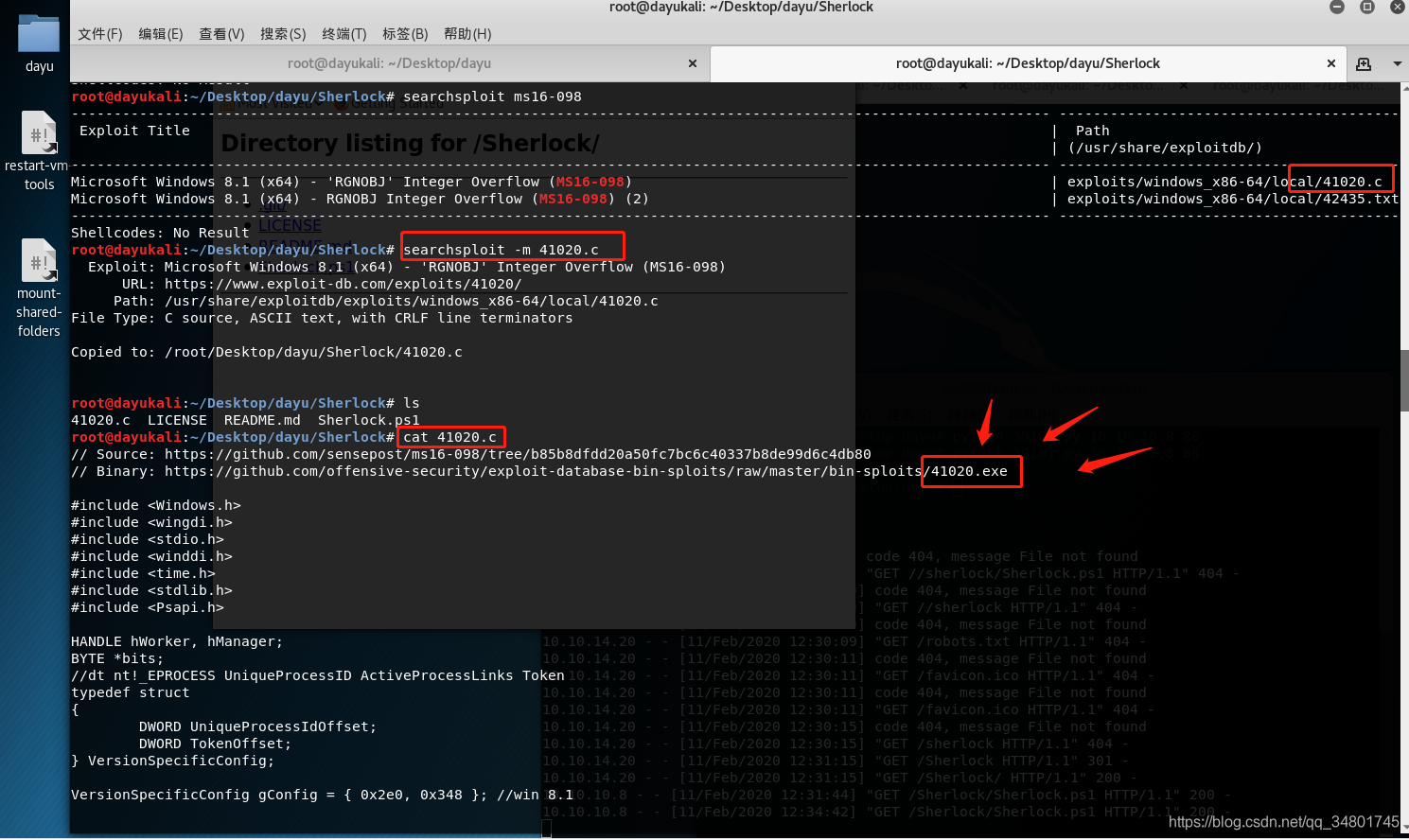
Task: Click the 'Exploit Title' column header
Action: tap(134, 131)
